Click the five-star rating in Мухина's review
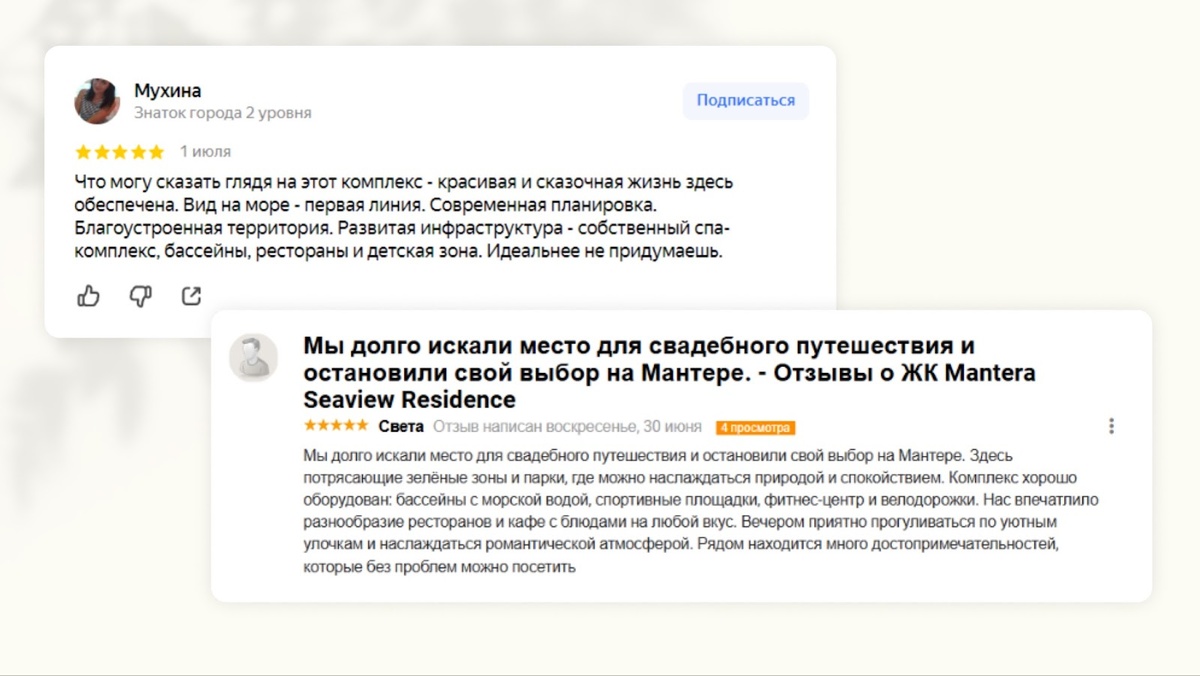 pyautogui.click(x=119, y=152)
